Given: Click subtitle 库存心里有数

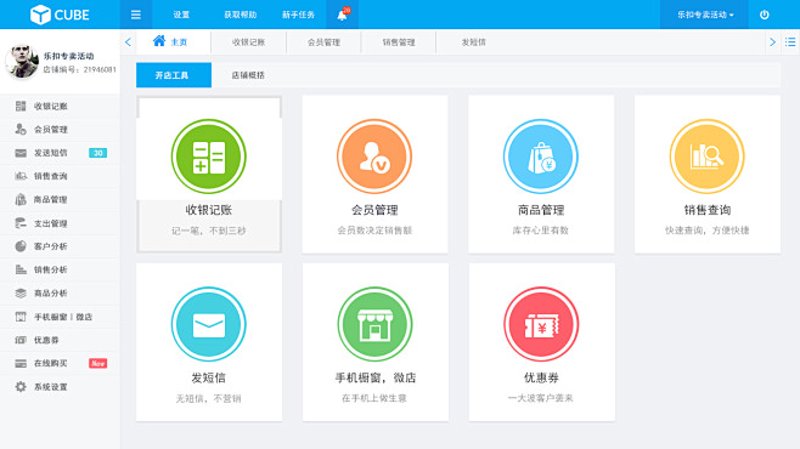Looking at the screenshot, I should point(541,231).
